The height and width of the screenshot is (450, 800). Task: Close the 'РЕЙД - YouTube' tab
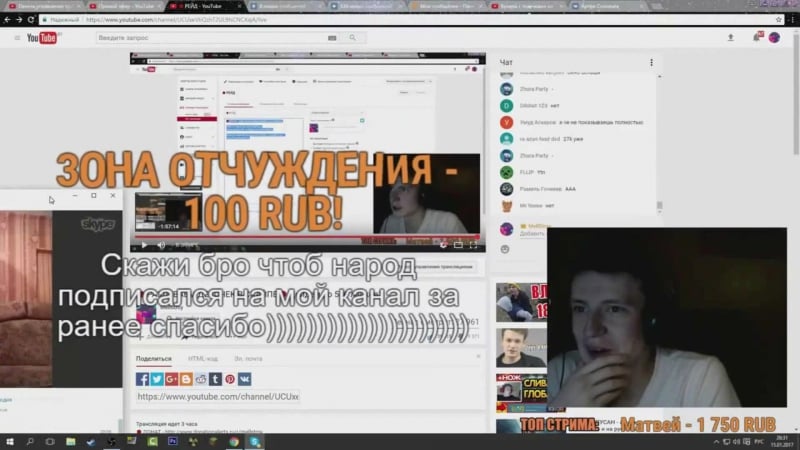tap(239, 6)
